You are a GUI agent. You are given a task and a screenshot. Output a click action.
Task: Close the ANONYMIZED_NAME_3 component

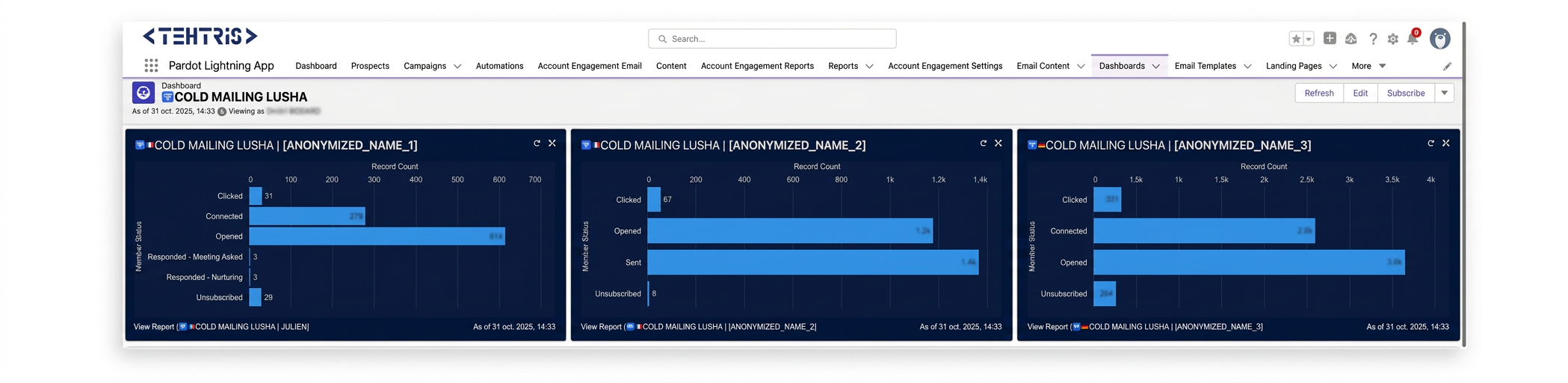[1446, 143]
